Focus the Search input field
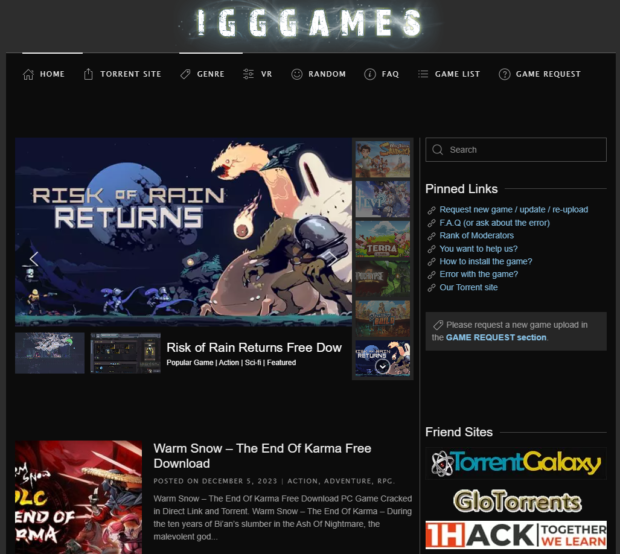The width and height of the screenshot is (620, 554). [524, 150]
